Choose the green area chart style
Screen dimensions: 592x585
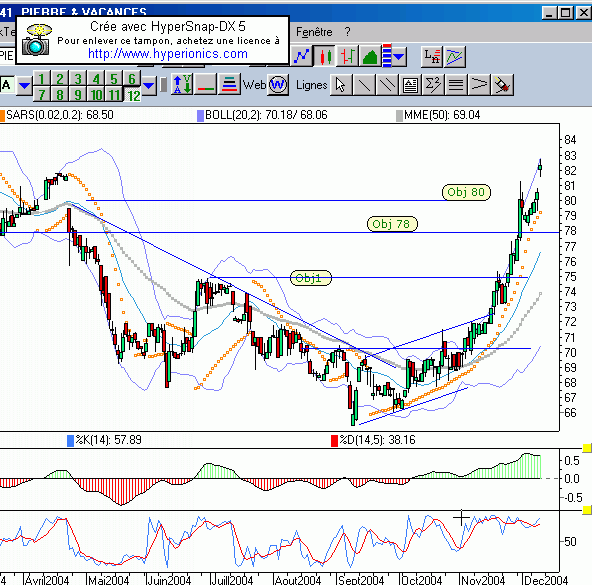[370, 57]
